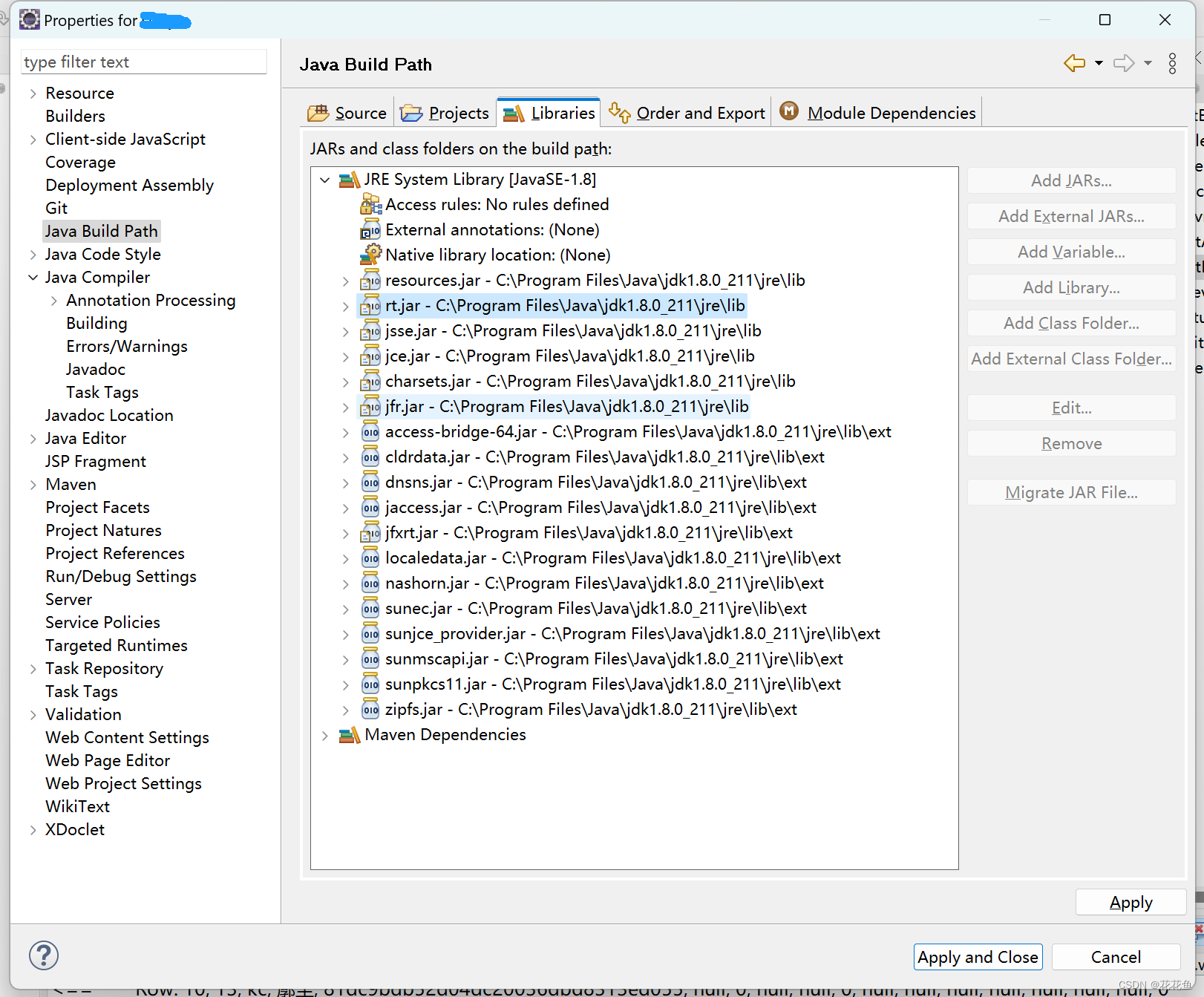Click the rt.jar file icon
Screen dimensions: 1204x997
tap(370, 306)
